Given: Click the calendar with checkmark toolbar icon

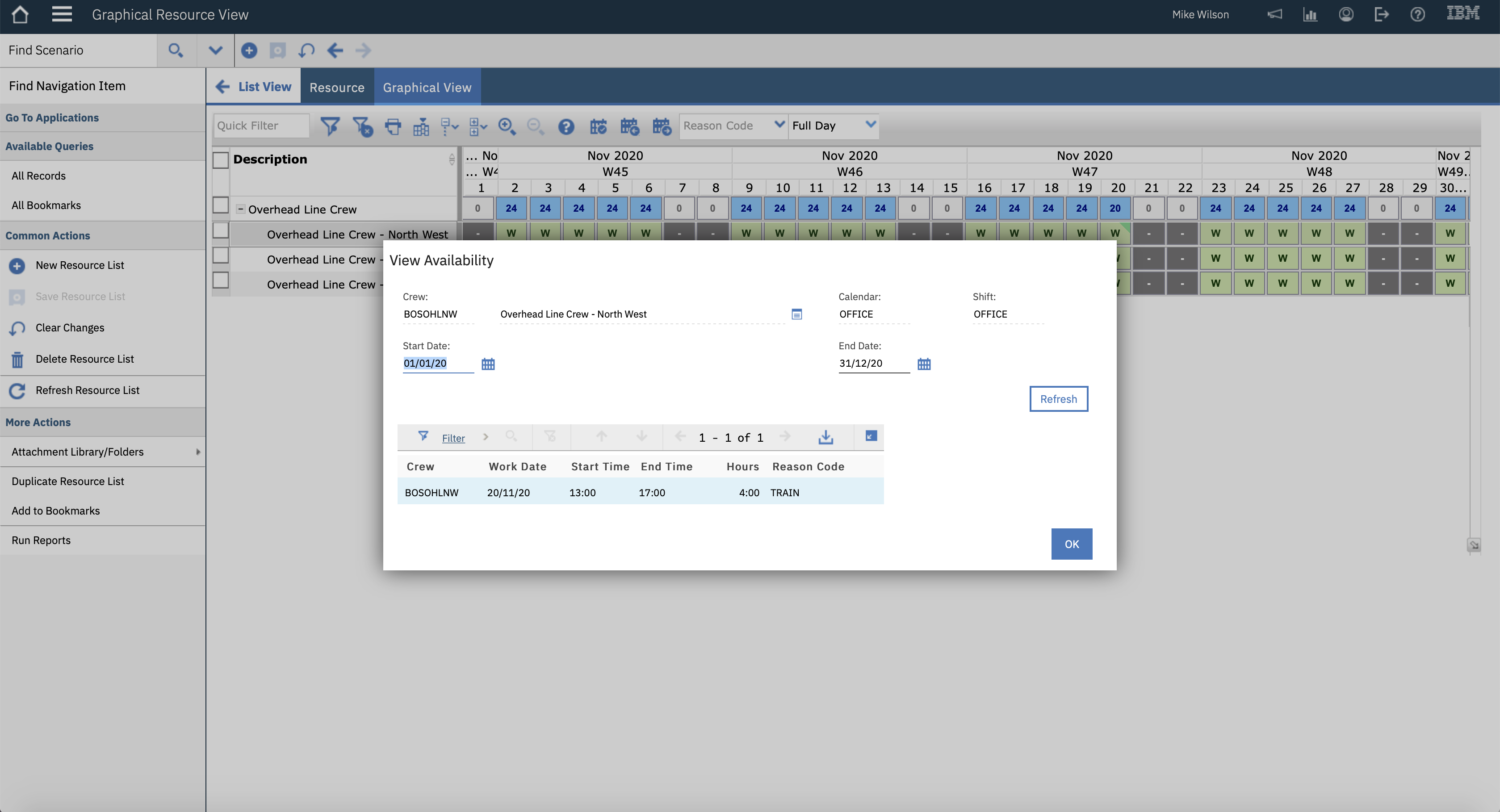Looking at the screenshot, I should [x=599, y=126].
